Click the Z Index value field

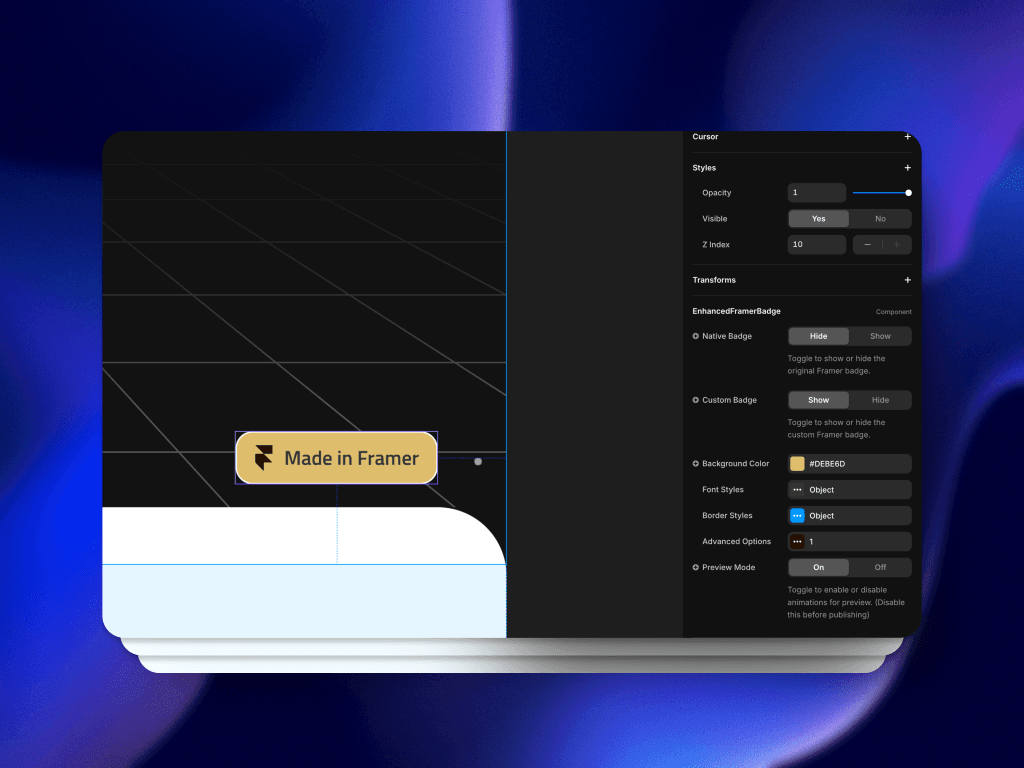(816, 245)
